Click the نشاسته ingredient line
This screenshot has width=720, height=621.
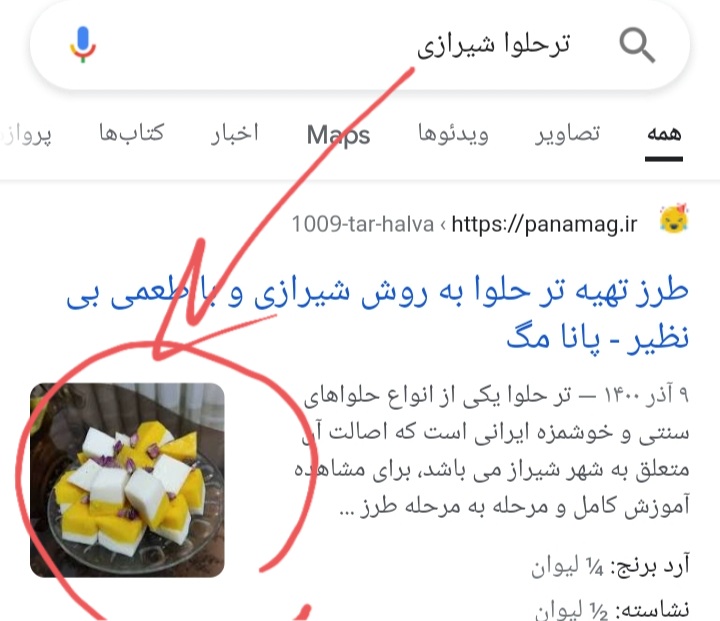point(612,610)
